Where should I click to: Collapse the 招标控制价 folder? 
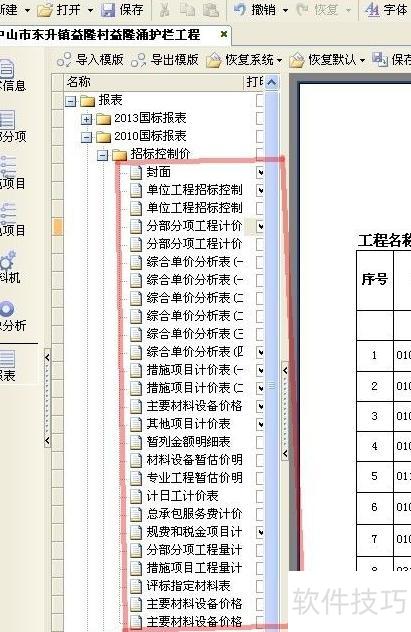pos(103,155)
